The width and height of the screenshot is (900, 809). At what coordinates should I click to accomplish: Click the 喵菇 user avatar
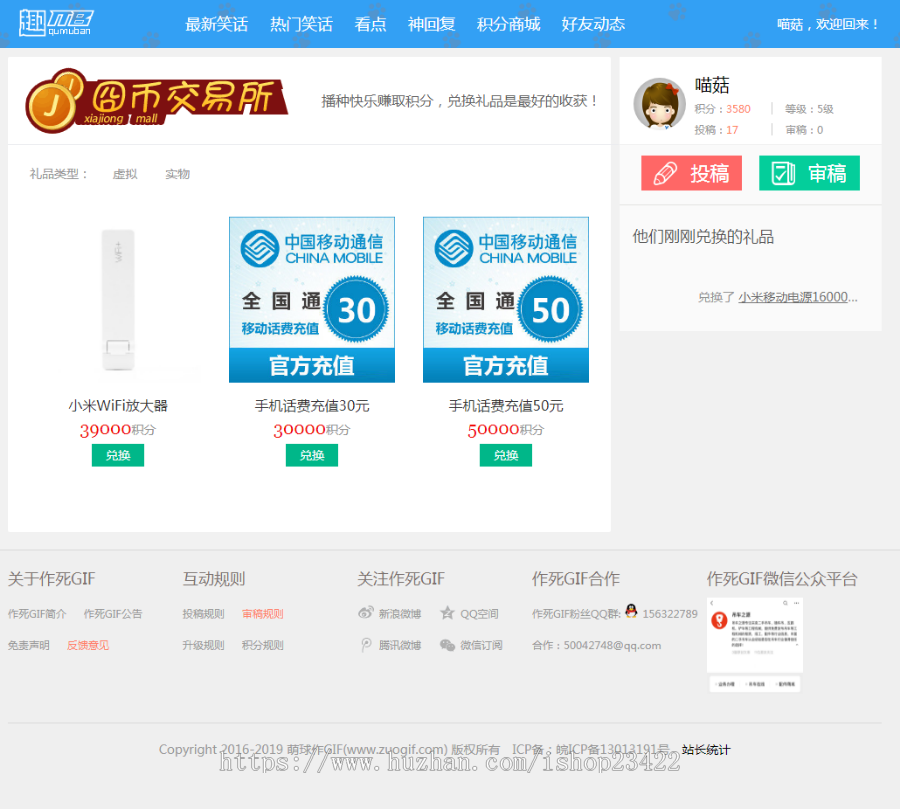(660, 103)
